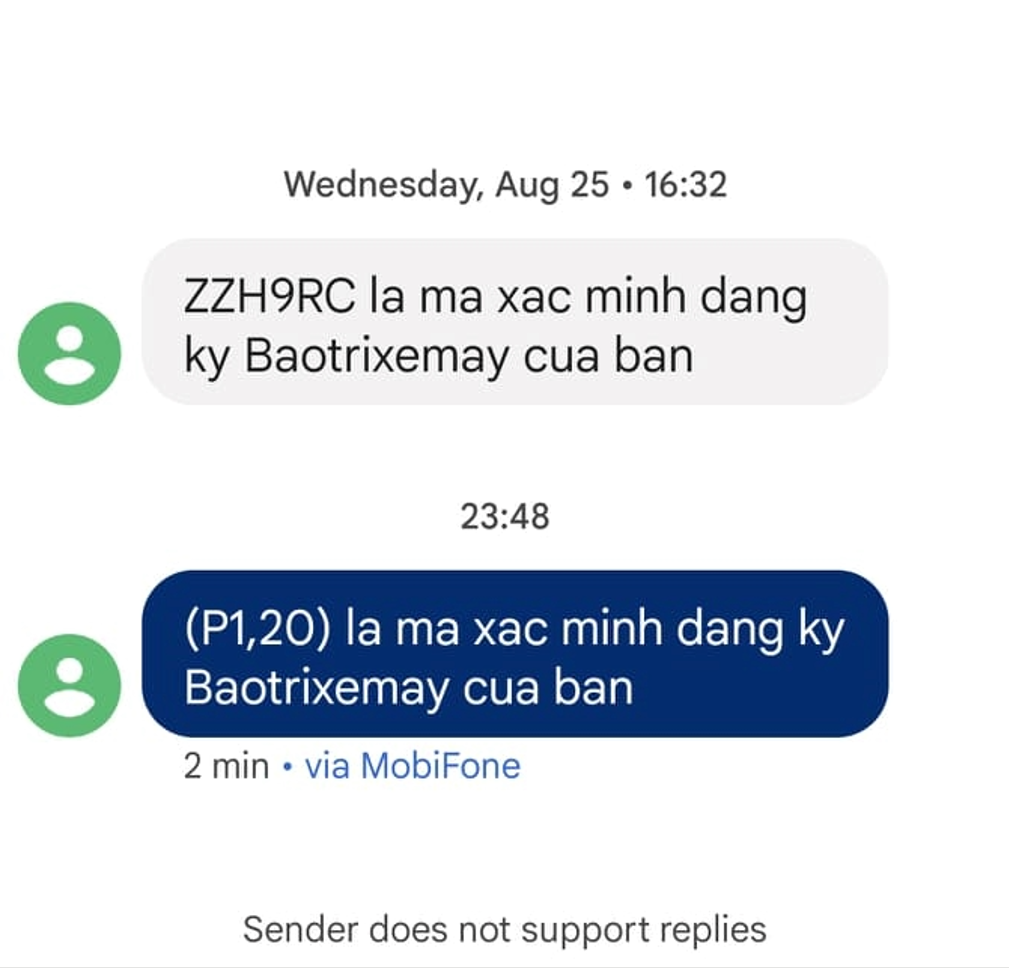The image size is (1009, 968).
Task: Tap the 2 min delivery time label
Action: click(x=227, y=766)
